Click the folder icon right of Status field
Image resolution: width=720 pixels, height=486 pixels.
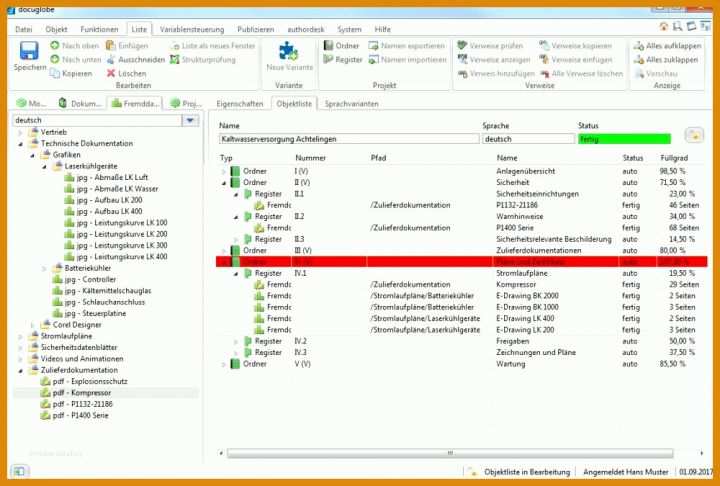(694, 135)
